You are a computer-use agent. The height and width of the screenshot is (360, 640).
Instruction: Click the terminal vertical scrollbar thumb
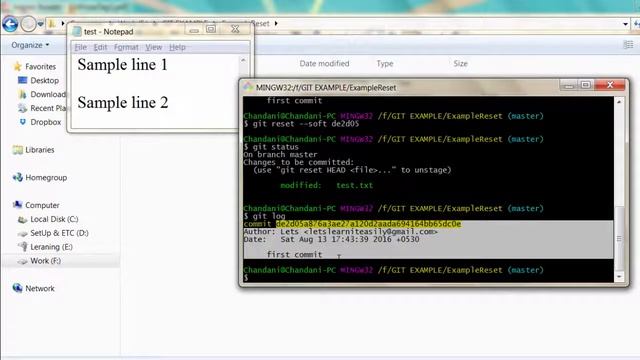click(x=619, y=239)
